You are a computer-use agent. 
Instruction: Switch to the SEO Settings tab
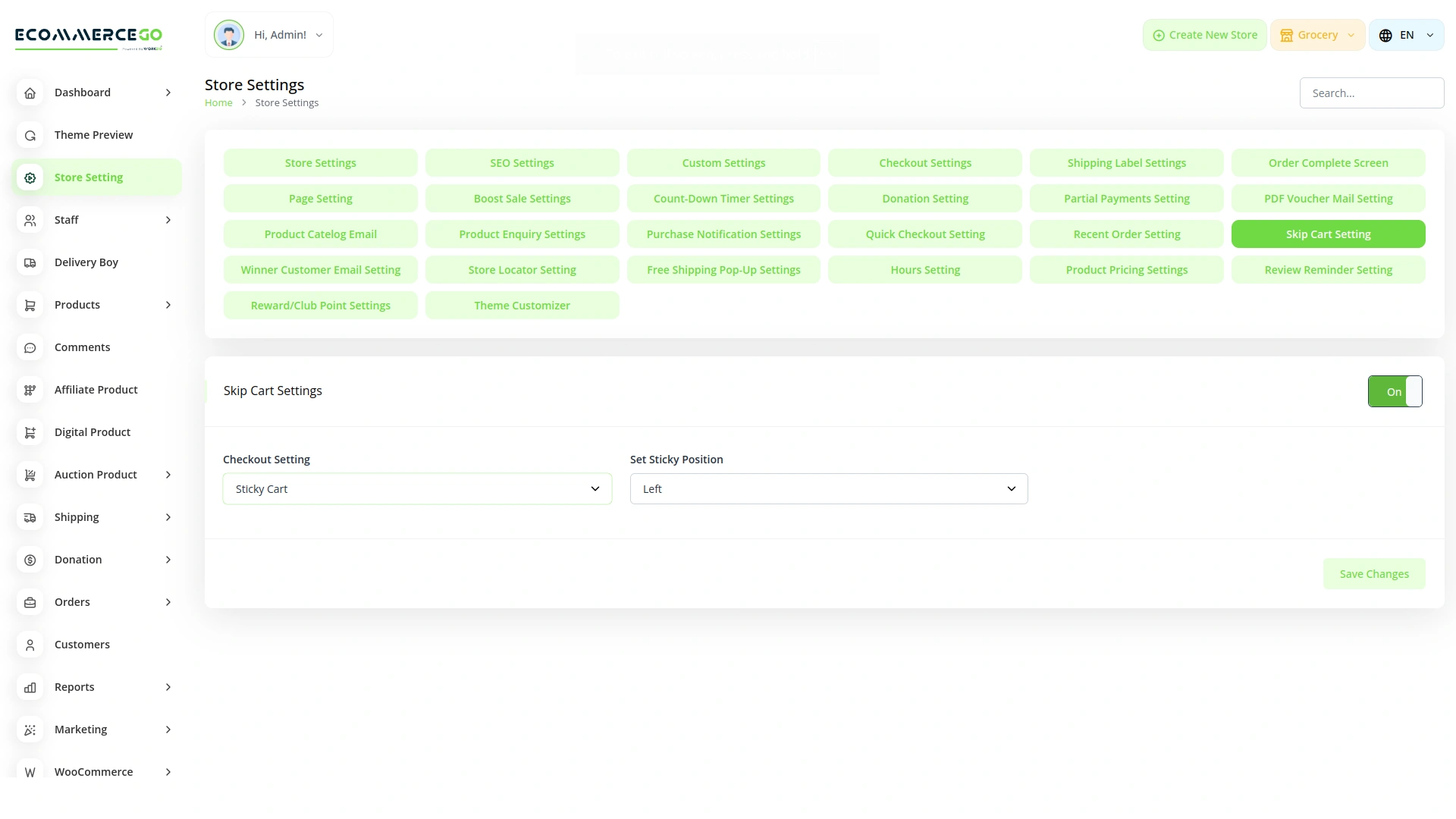tap(522, 163)
